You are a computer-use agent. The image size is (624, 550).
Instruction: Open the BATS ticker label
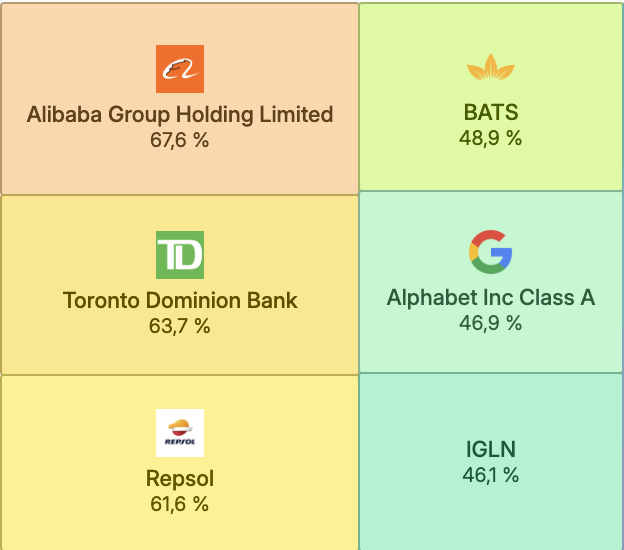pos(491,112)
